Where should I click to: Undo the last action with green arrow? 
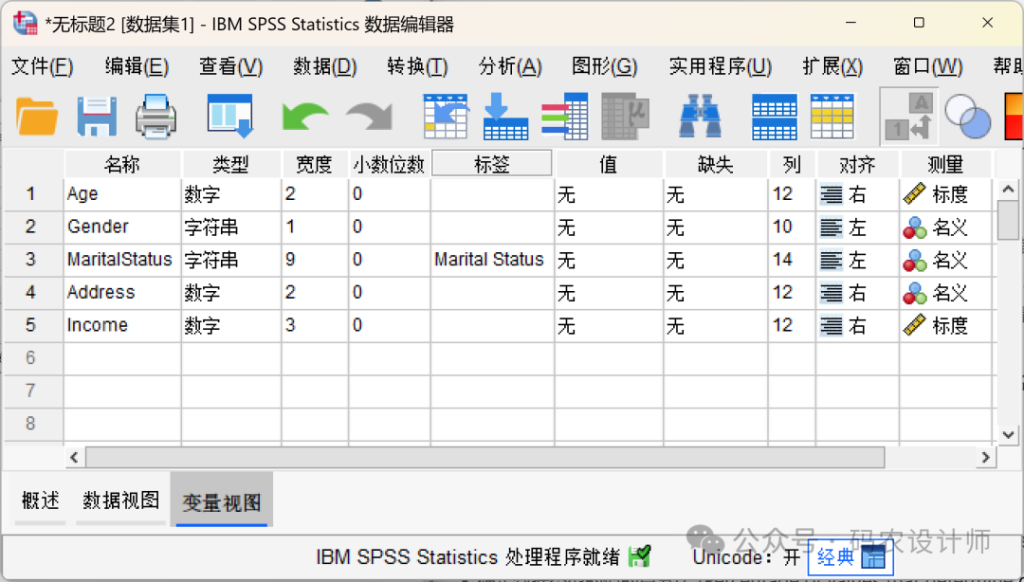(x=304, y=116)
